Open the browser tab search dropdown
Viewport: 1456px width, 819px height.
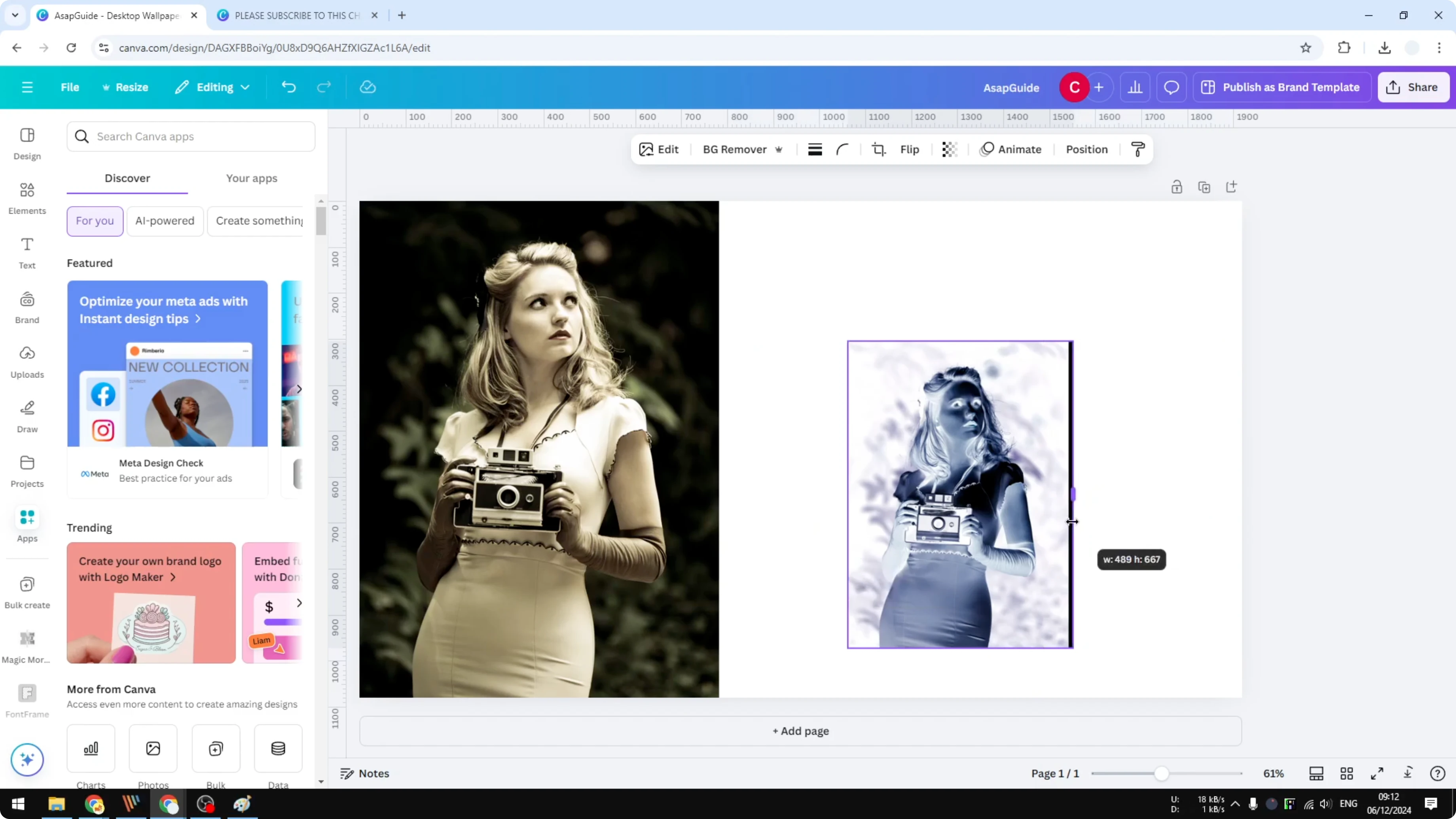(x=15, y=15)
